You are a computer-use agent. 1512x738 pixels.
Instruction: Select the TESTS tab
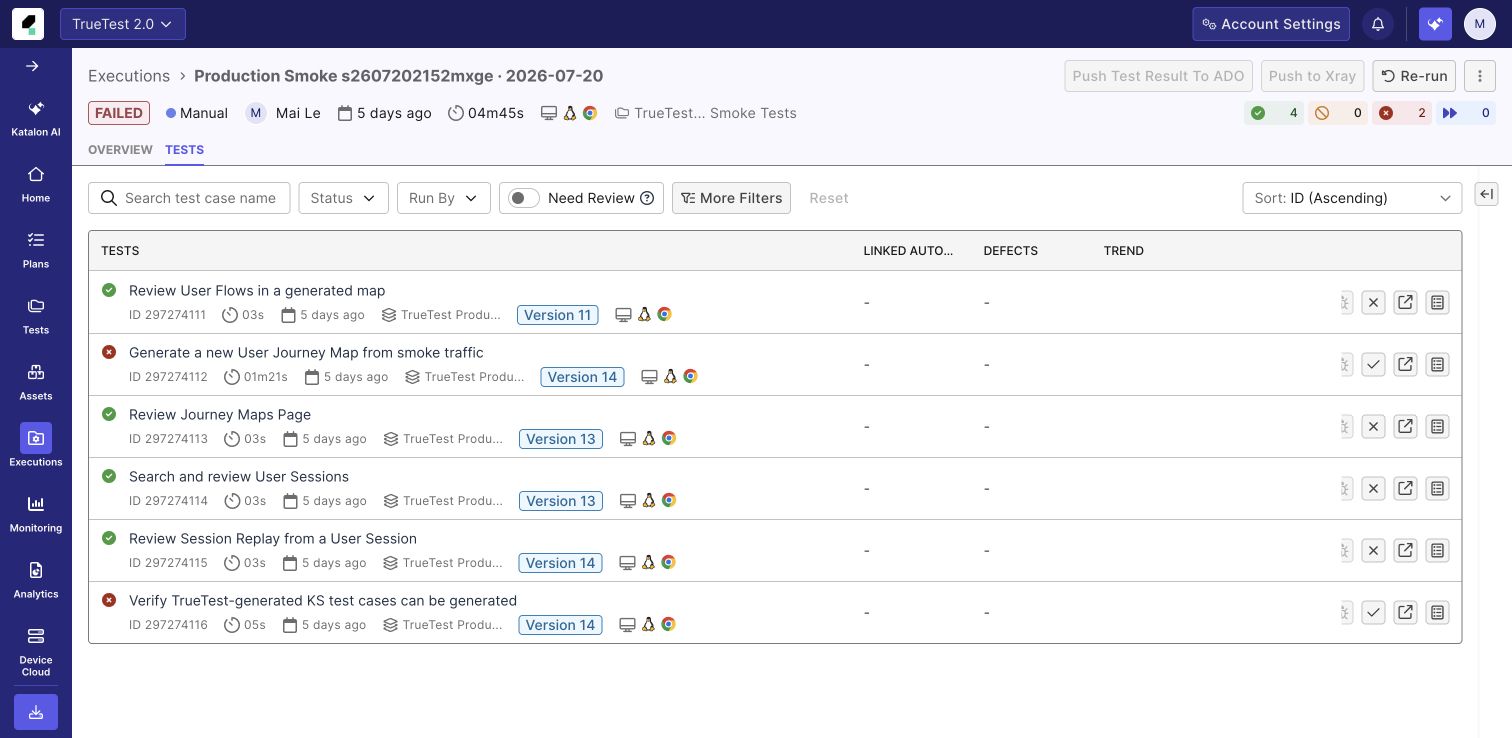[x=184, y=150]
